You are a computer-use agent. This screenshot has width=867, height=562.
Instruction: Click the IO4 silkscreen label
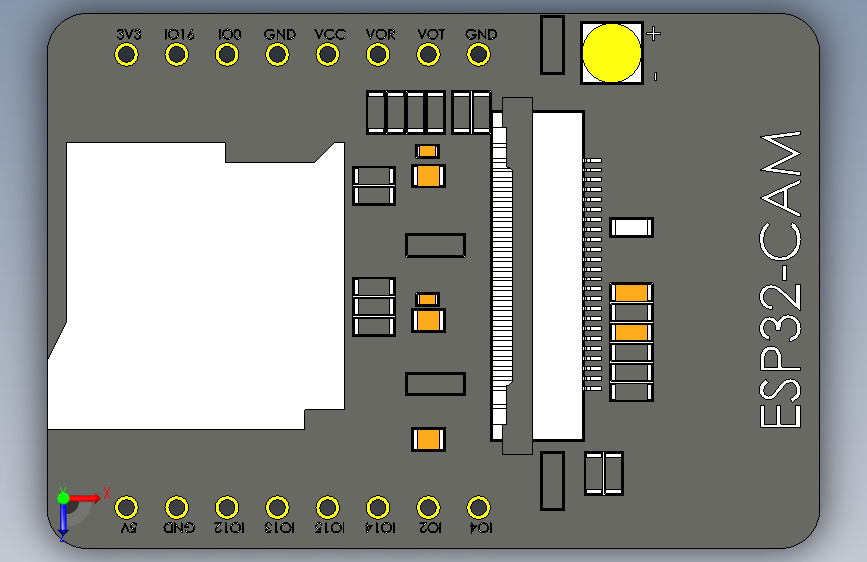point(481,528)
